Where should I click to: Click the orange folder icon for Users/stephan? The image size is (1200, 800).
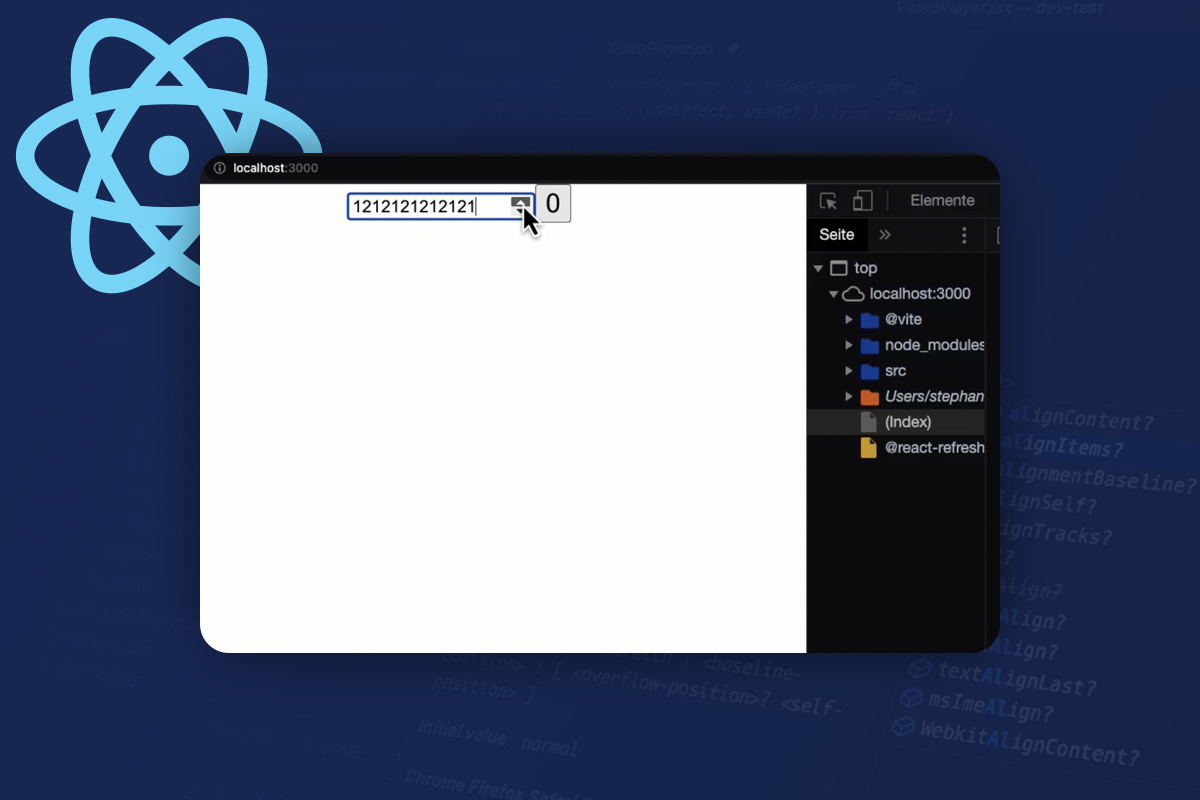click(869, 397)
